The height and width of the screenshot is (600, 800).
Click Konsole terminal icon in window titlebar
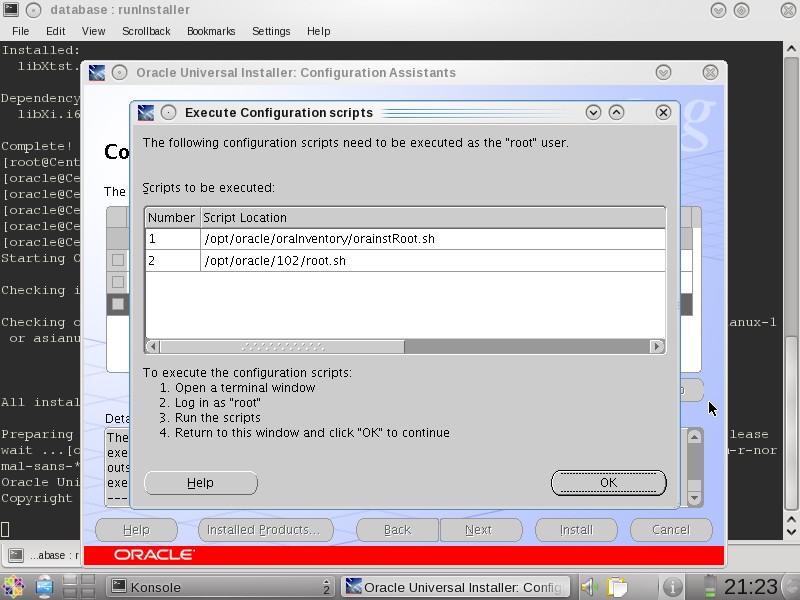11,9
